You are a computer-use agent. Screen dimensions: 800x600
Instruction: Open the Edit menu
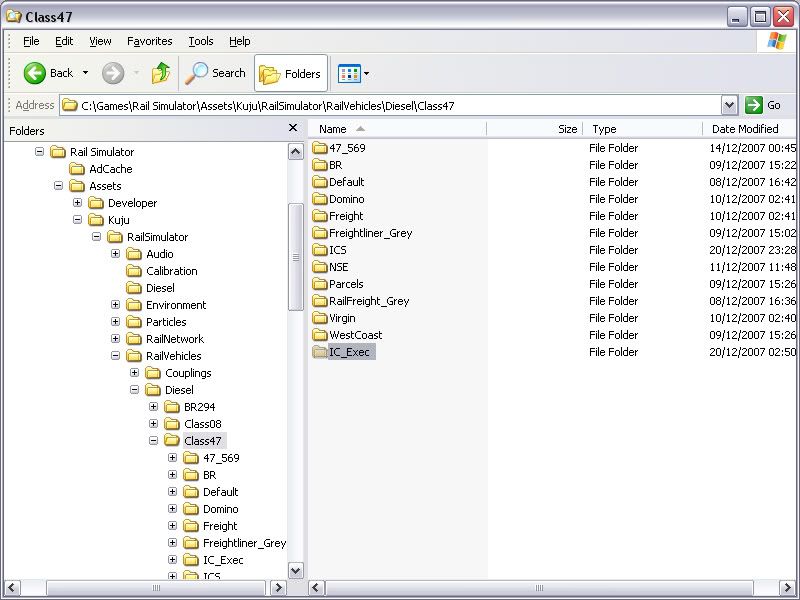click(x=64, y=41)
